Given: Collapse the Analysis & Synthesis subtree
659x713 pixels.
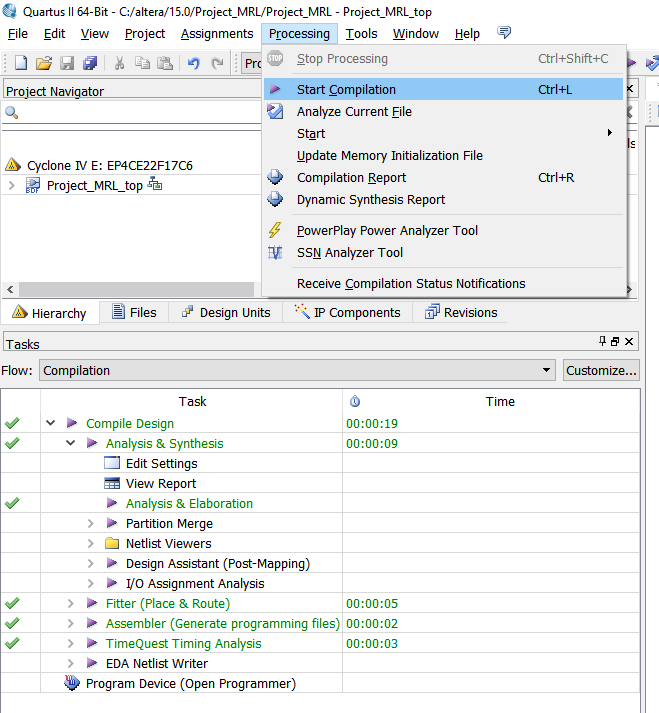Looking at the screenshot, I should coord(70,443).
